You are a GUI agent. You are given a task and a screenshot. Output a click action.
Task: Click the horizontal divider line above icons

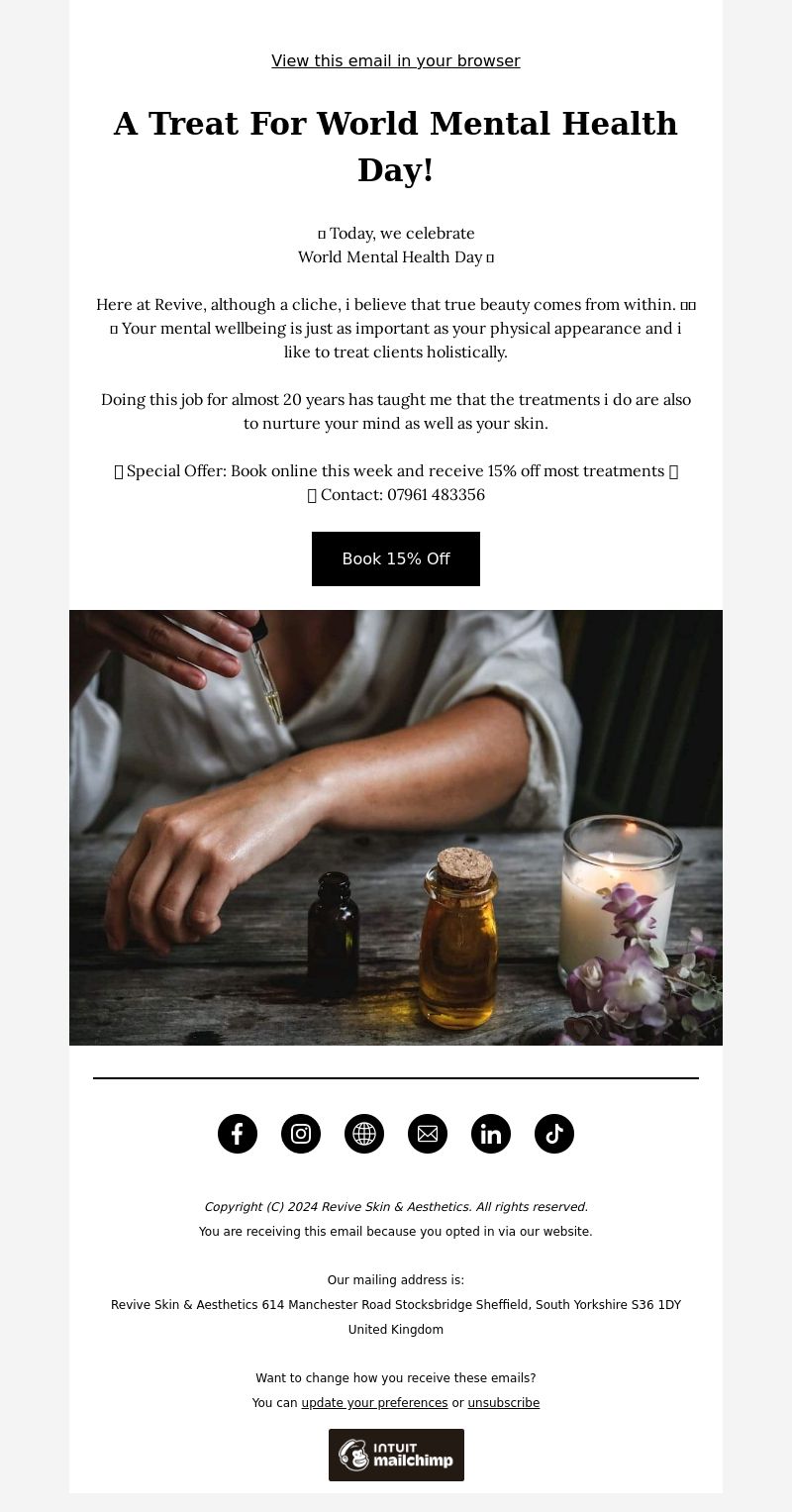396,1078
